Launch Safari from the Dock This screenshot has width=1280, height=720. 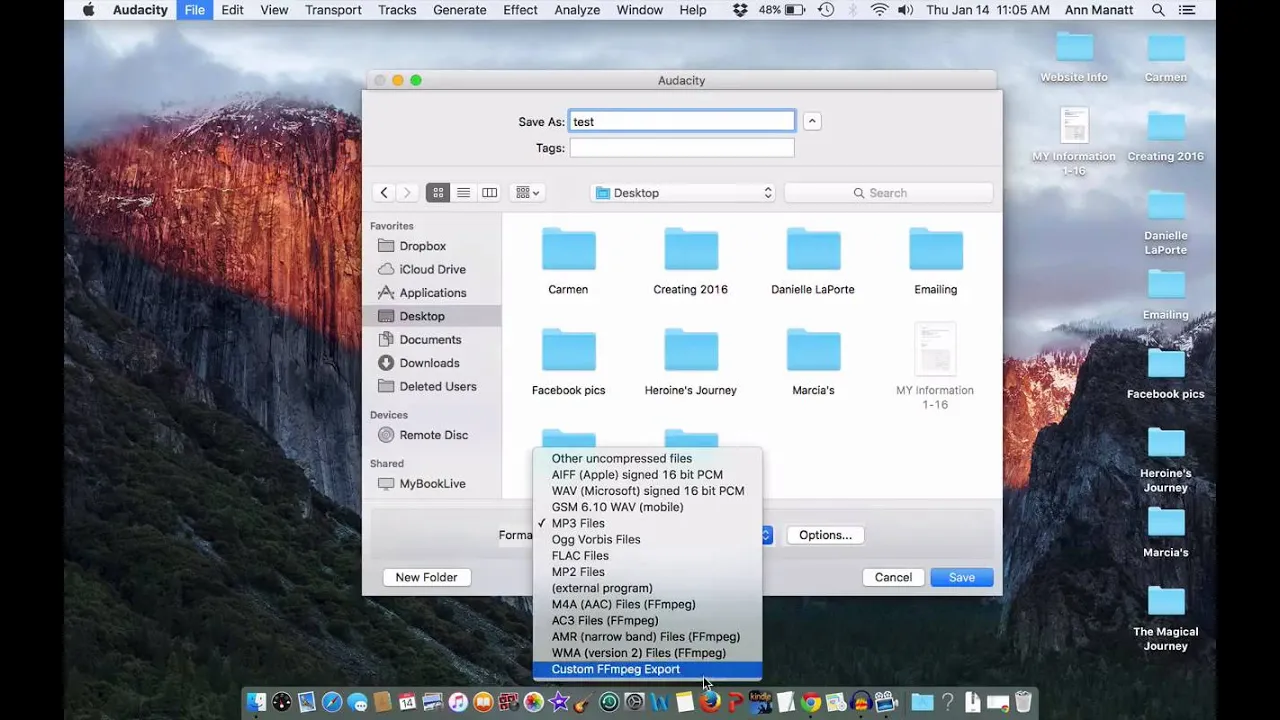click(332, 703)
